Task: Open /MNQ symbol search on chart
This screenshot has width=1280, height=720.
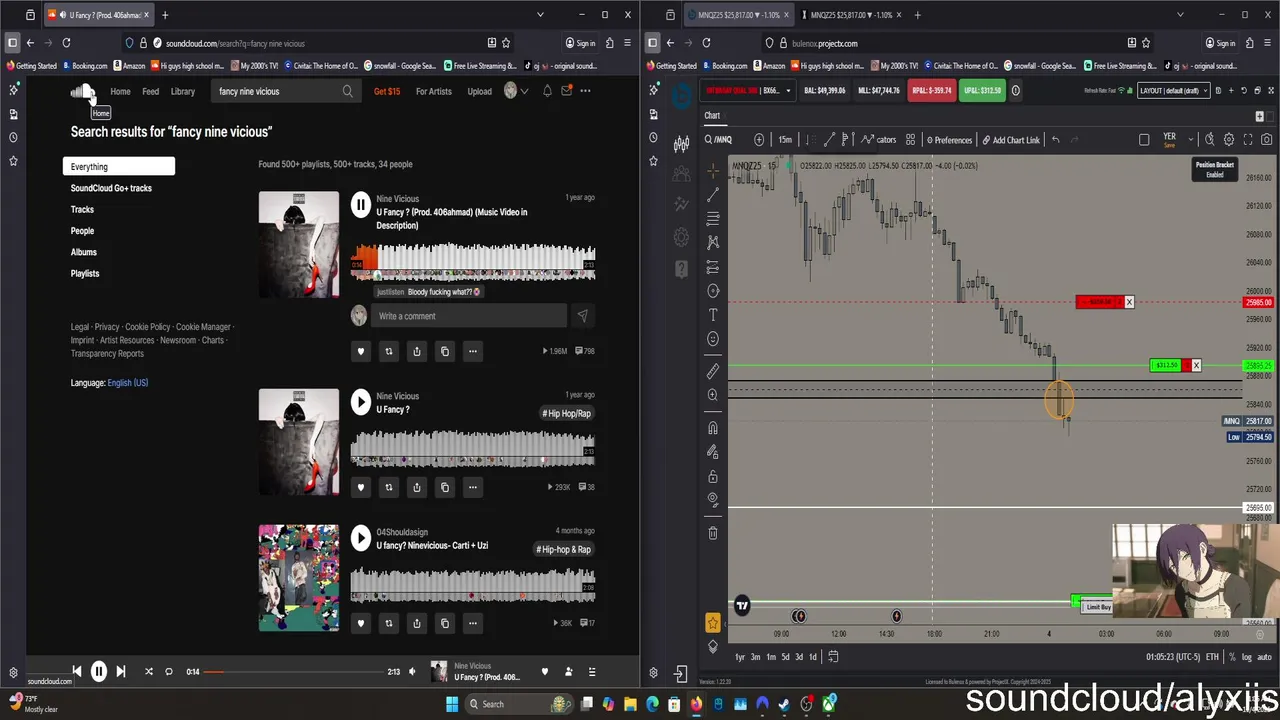Action: tap(718, 140)
